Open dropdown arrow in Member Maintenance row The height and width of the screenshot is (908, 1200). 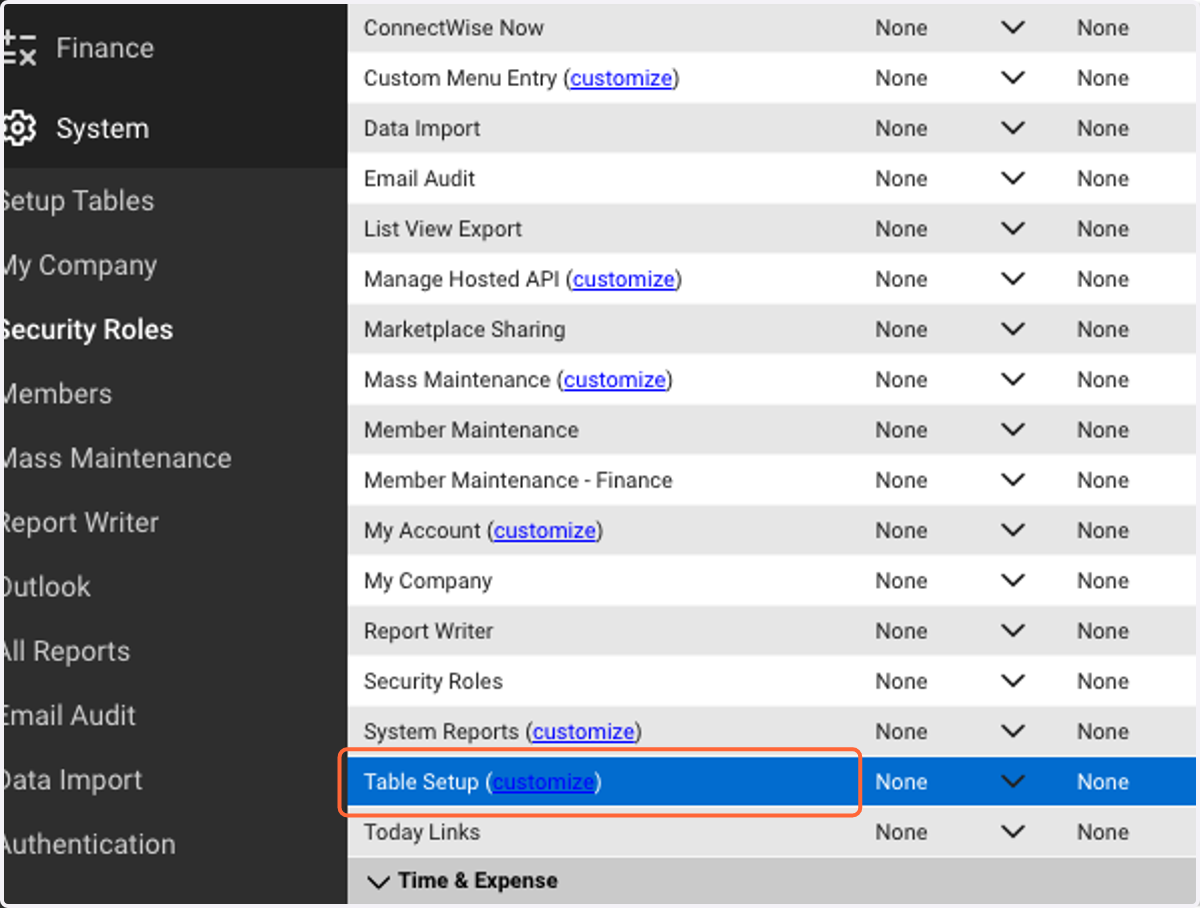1013,430
